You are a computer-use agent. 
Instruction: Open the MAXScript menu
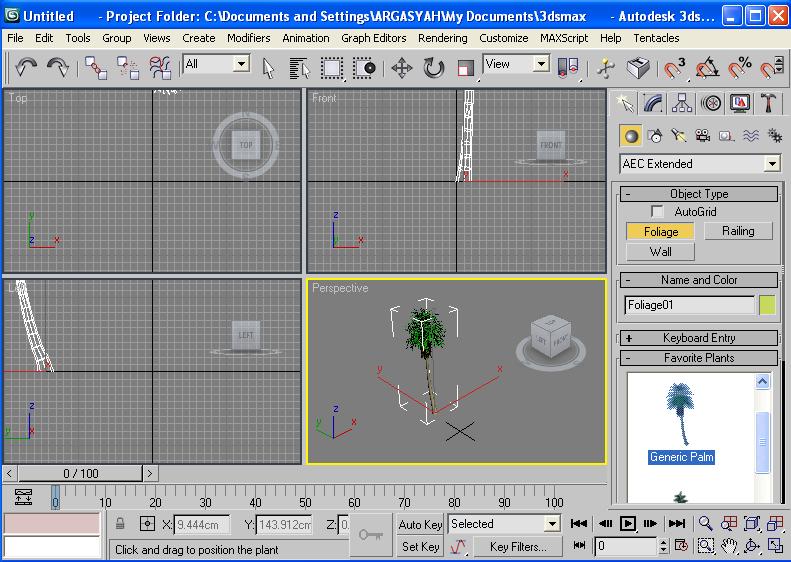pyautogui.click(x=564, y=38)
